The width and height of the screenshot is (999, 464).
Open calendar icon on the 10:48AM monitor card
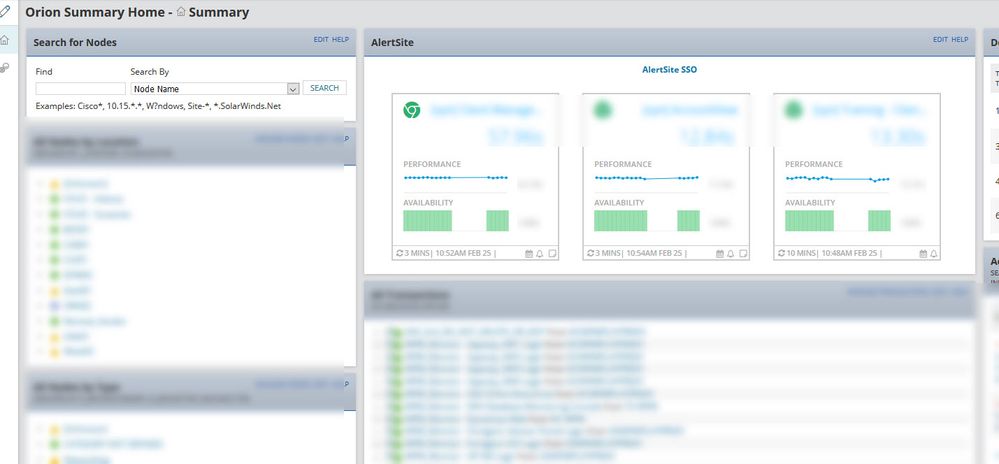[921, 254]
